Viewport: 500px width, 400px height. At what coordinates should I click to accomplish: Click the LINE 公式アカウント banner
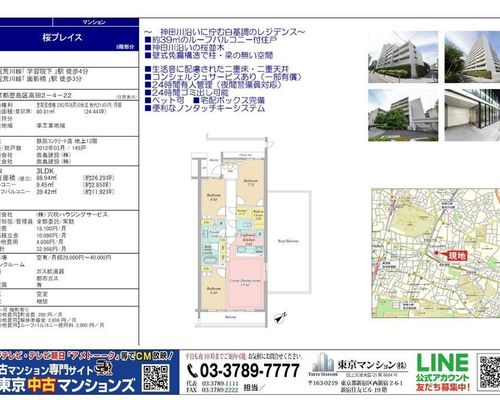pyautogui.click(x=443, y=372)
